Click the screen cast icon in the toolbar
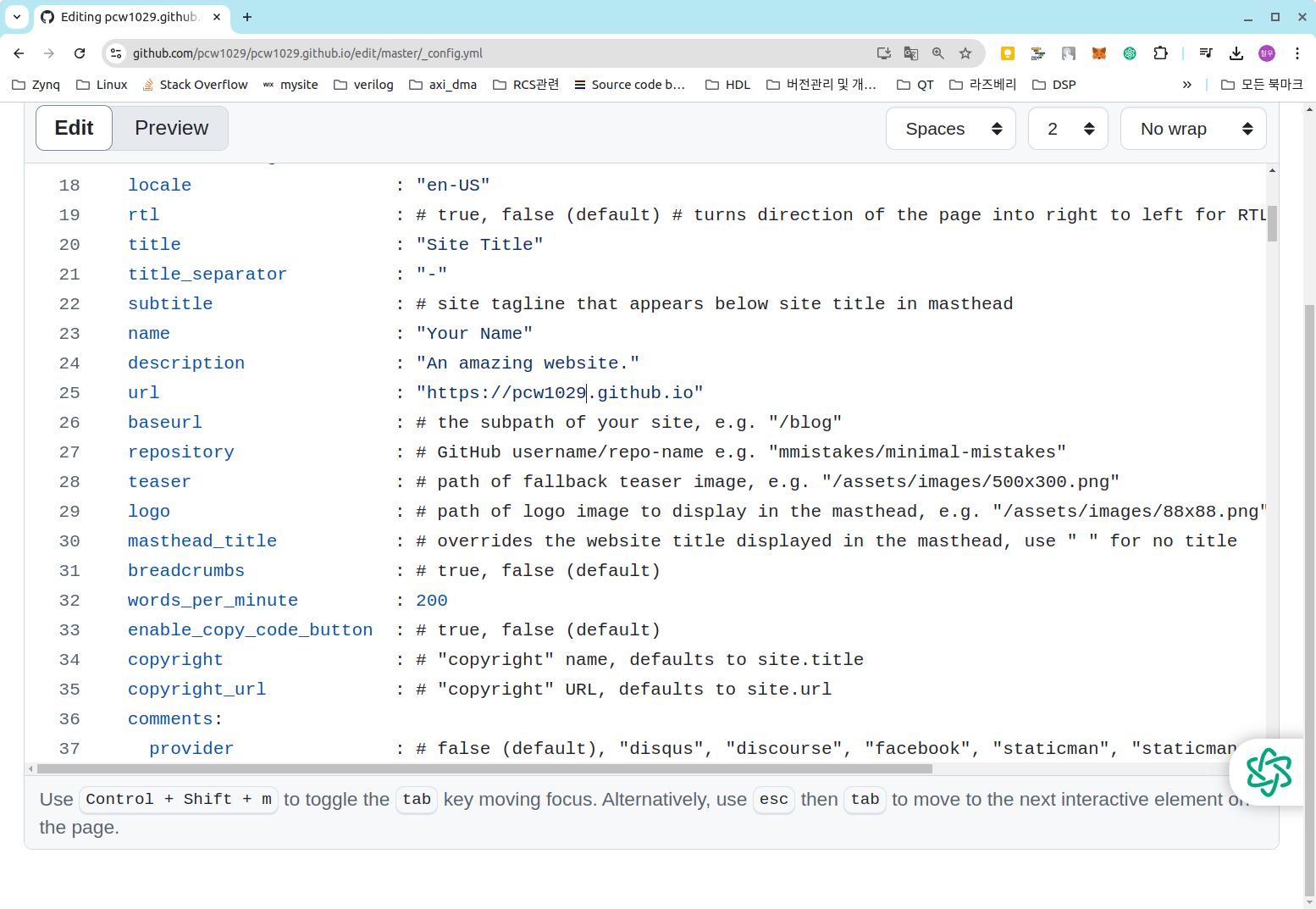This screenshot has height=909, width=1316. (x=883, y=53)
